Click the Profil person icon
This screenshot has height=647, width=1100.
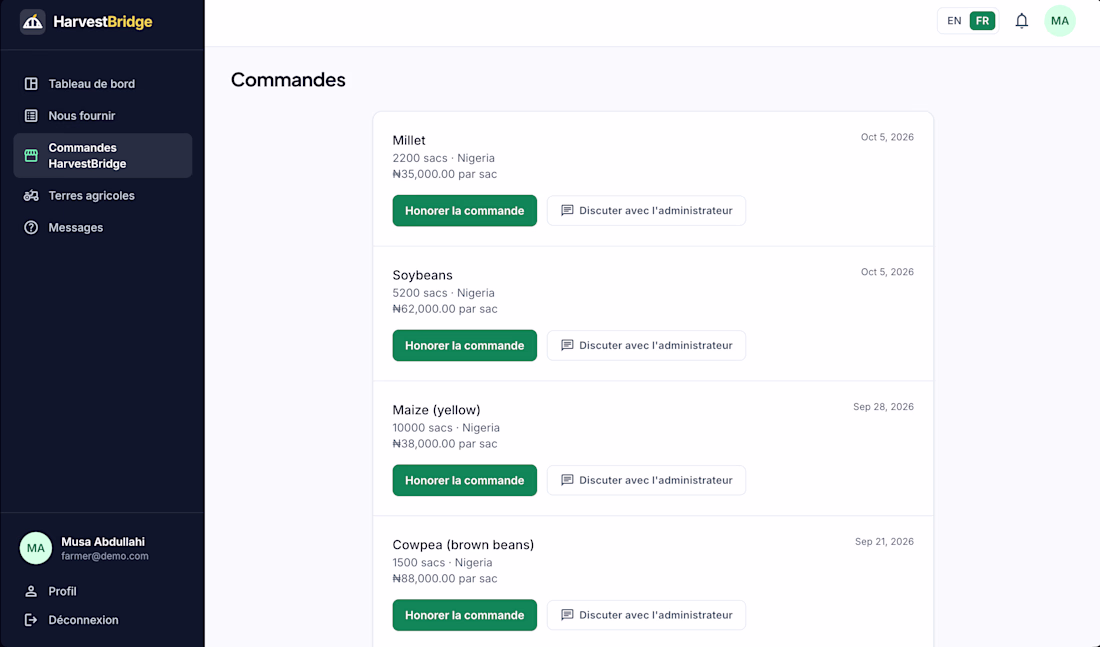click(31, 592)
